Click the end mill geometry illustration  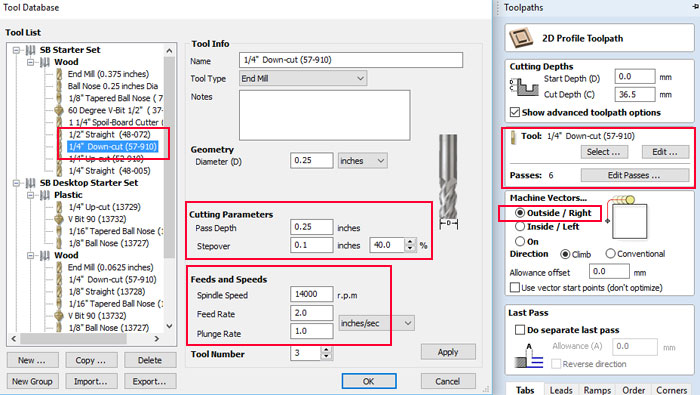coord(448,182)
